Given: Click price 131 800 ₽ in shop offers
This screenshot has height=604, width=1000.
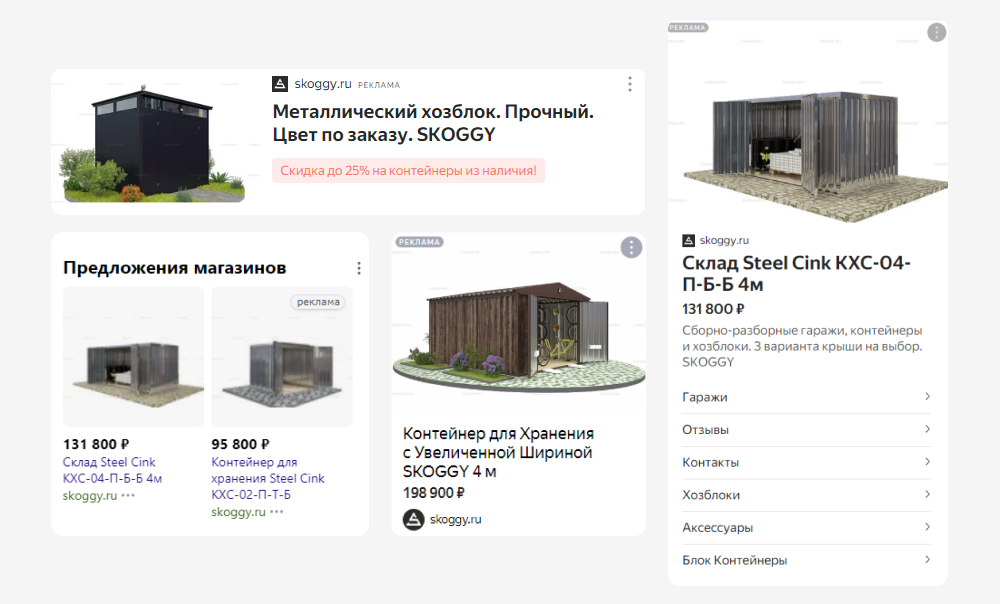Looking at the screenshot, I should pos(96,444).
